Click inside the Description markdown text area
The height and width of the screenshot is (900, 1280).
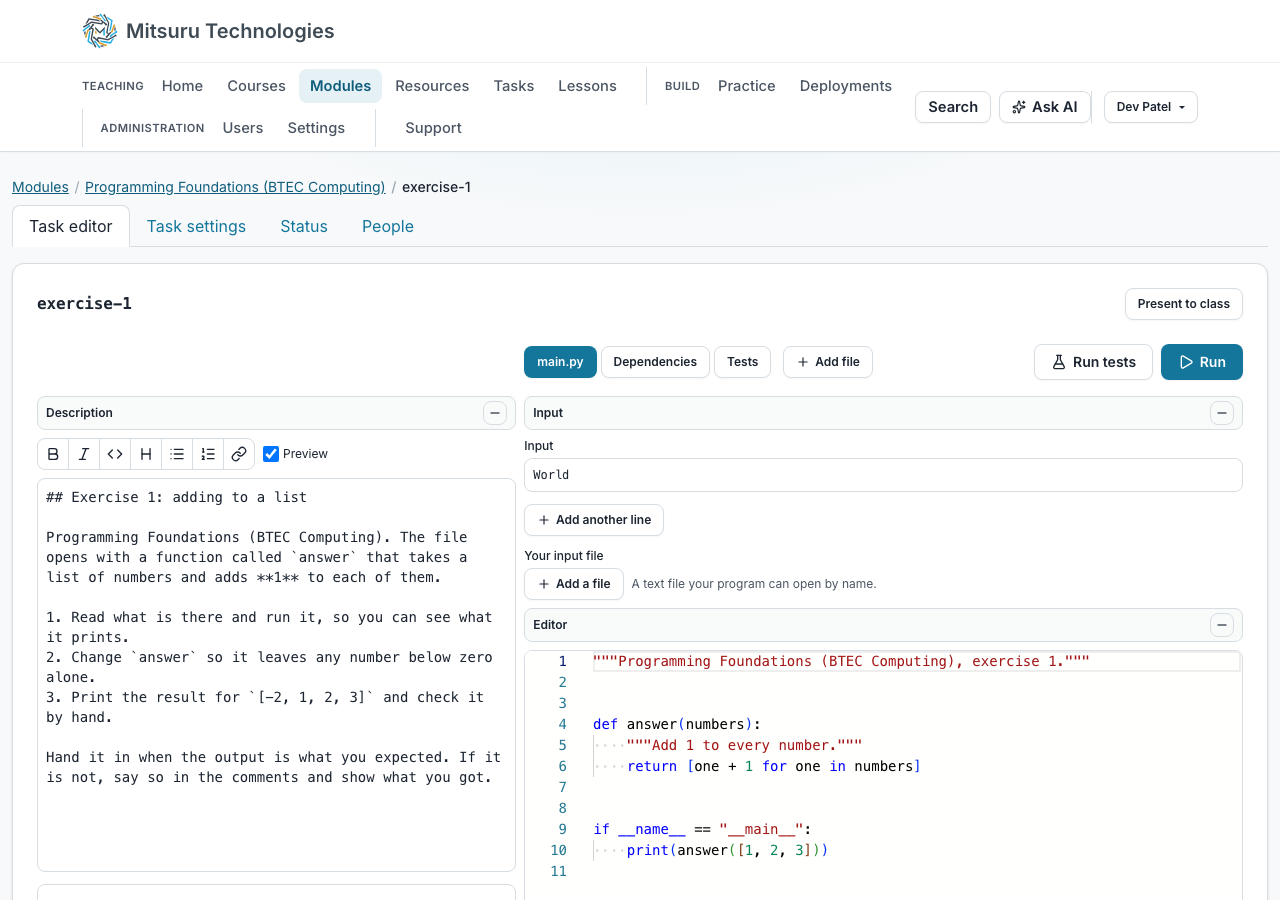[276, 675]
